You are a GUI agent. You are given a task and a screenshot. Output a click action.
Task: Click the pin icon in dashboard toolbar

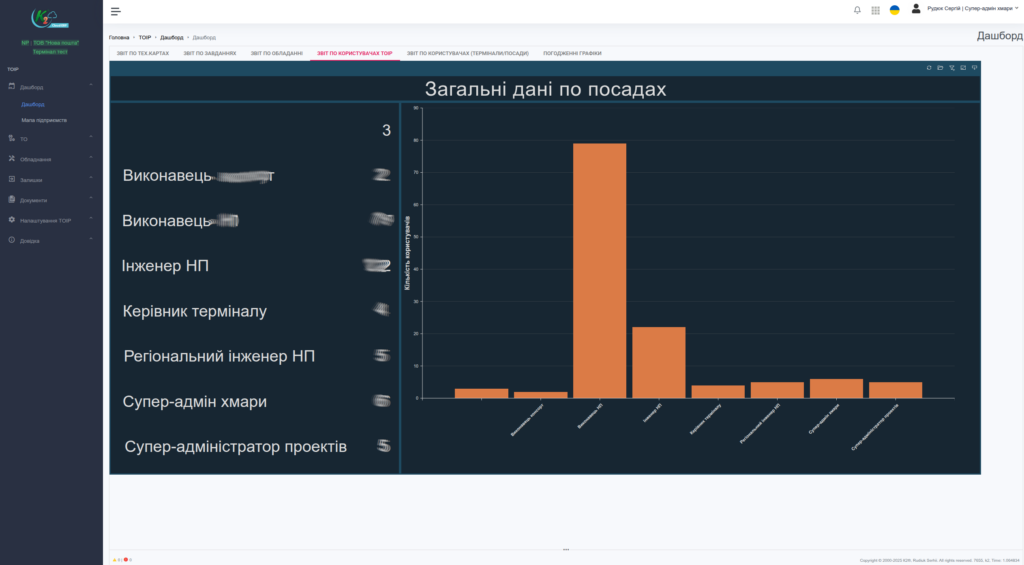[974, 68]
